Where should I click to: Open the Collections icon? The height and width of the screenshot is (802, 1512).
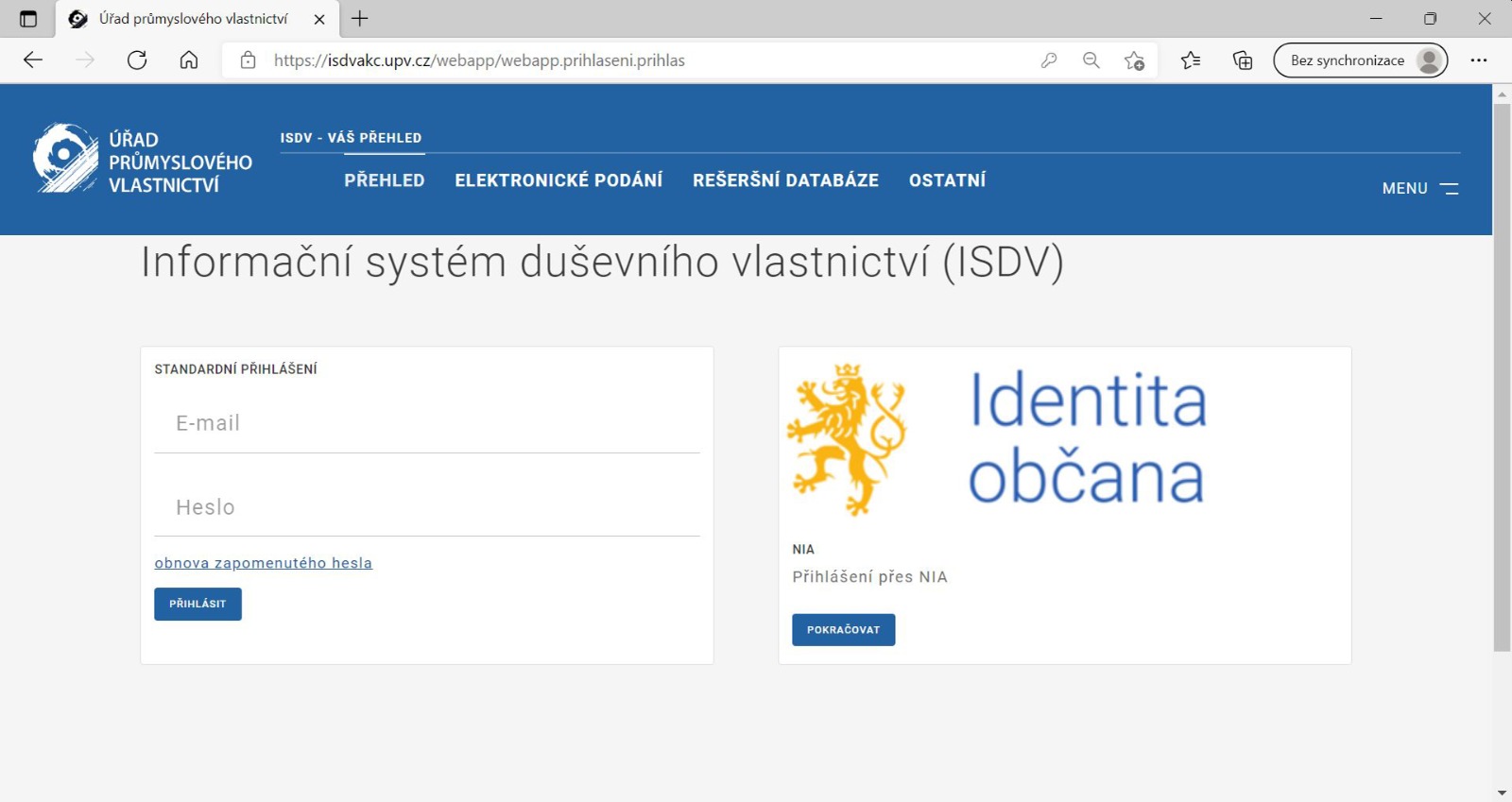1243,60
